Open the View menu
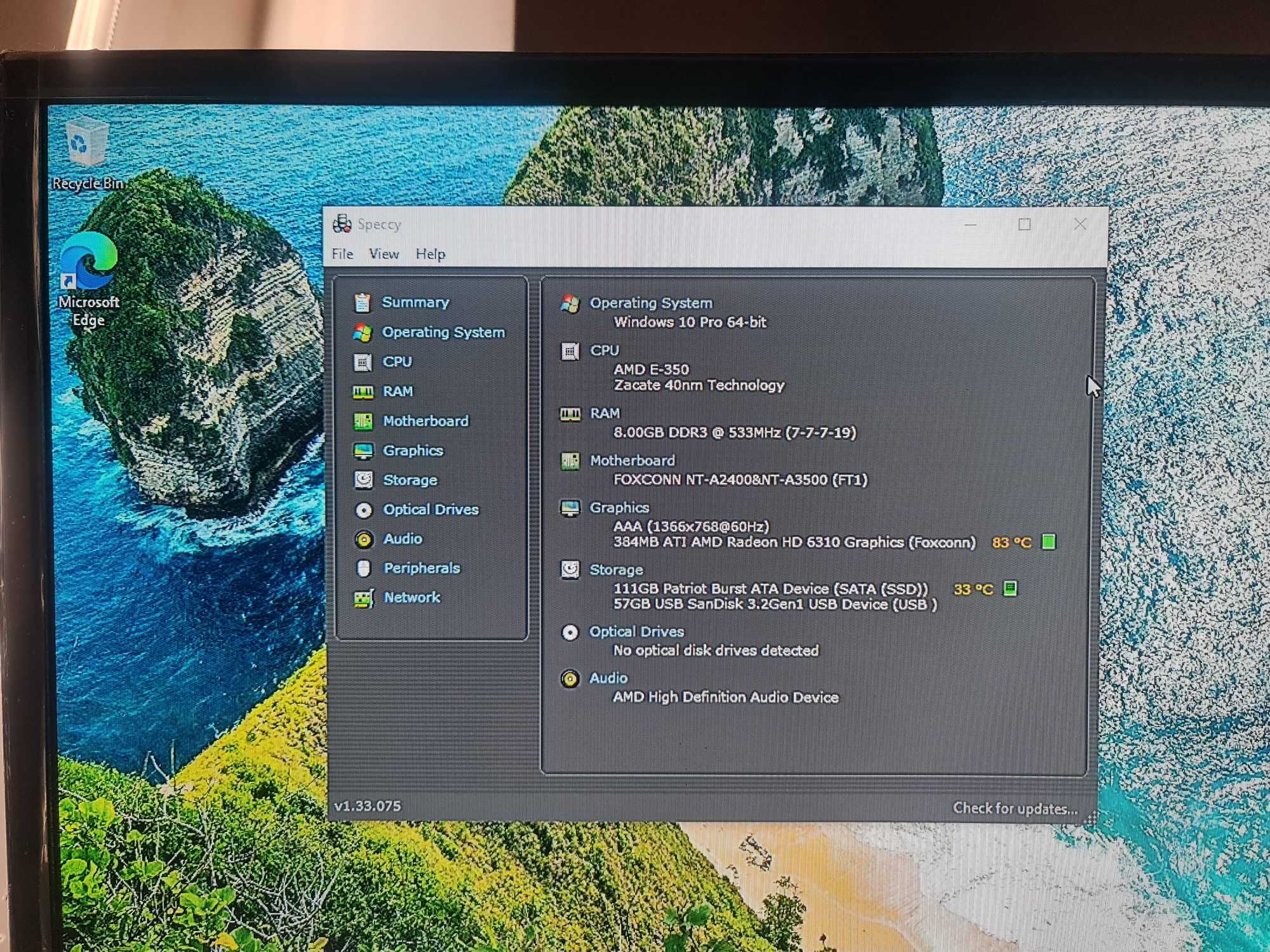The height and width of the screenshot is (952, 1270). pyautogui.click(x=384, y=254)
